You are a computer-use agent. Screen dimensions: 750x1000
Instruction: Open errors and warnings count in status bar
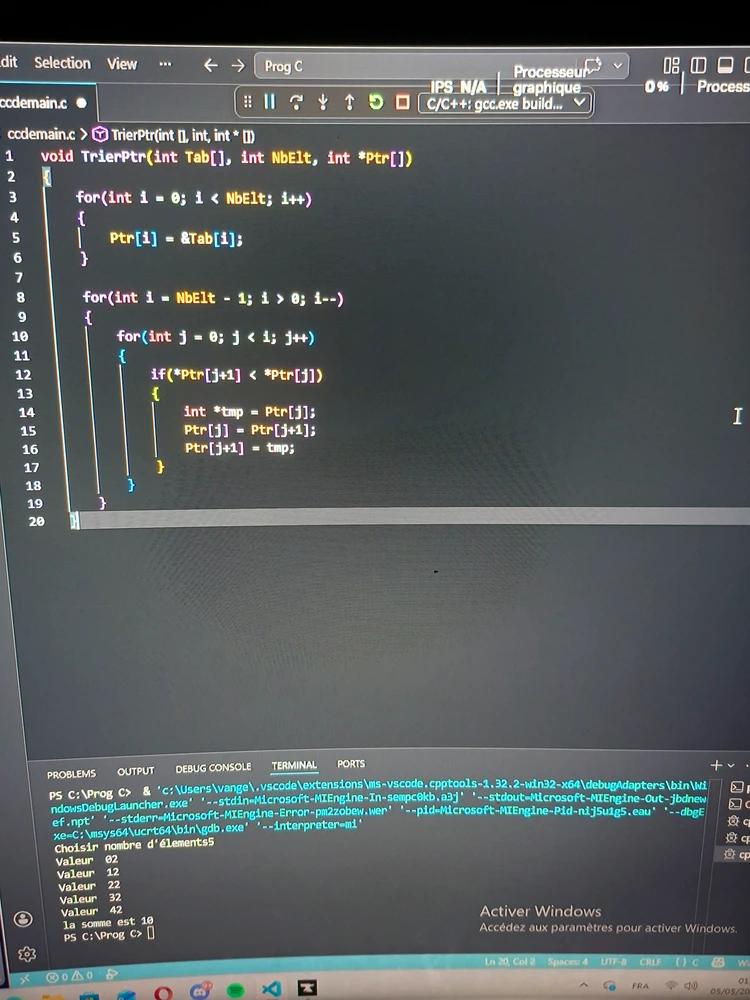70,976
